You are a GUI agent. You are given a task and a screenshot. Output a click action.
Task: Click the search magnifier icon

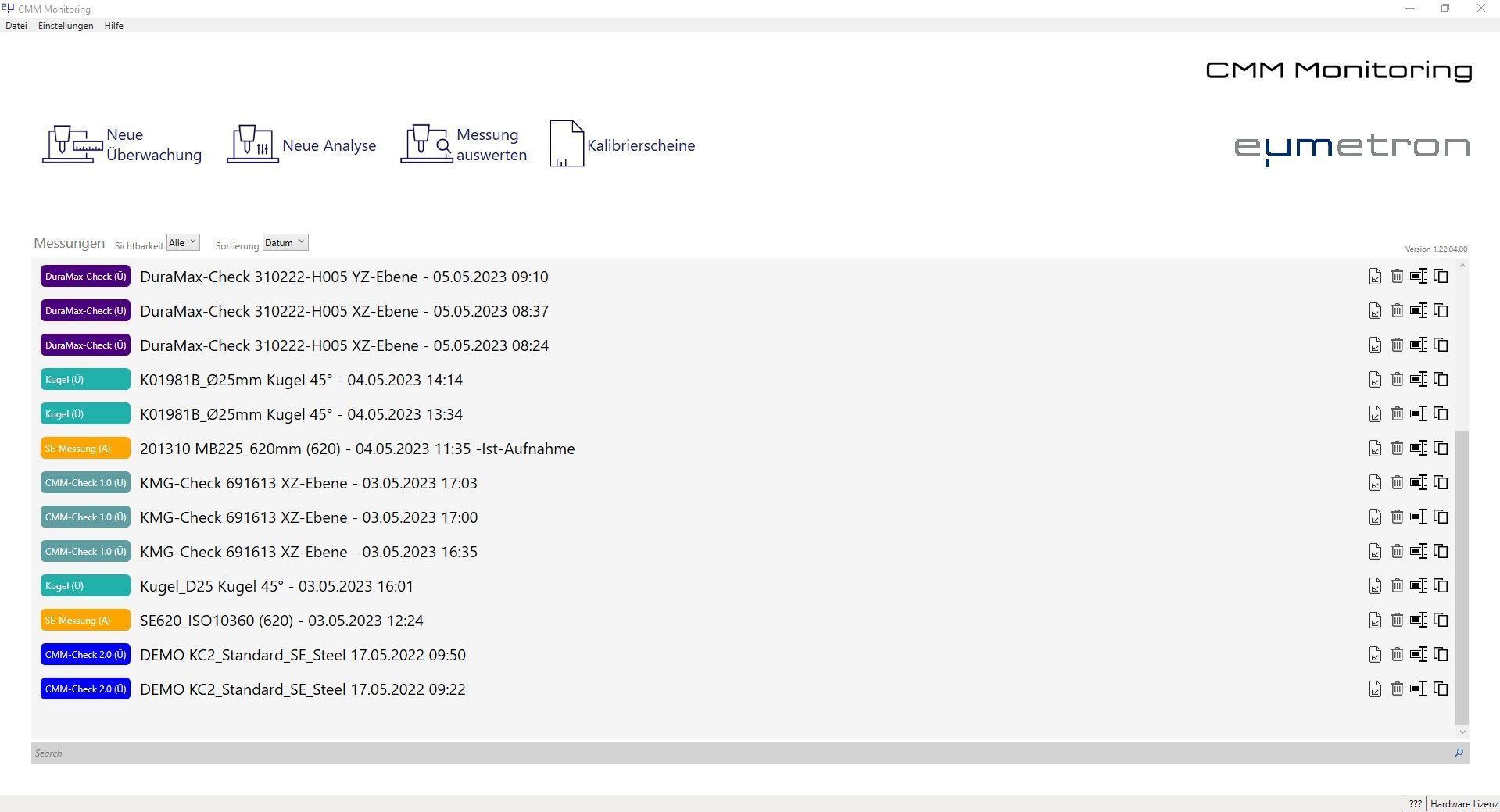1459,753
